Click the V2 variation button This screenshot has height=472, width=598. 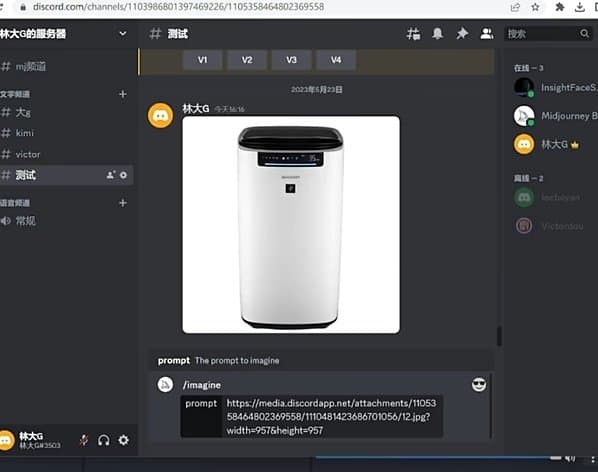click(247, 60)
